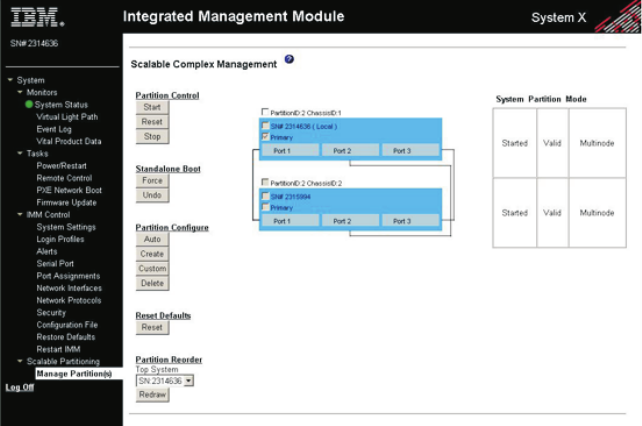Screen dimensions: 642x426
Task: Click Reset Defaults Reset button
Action: 152,328
